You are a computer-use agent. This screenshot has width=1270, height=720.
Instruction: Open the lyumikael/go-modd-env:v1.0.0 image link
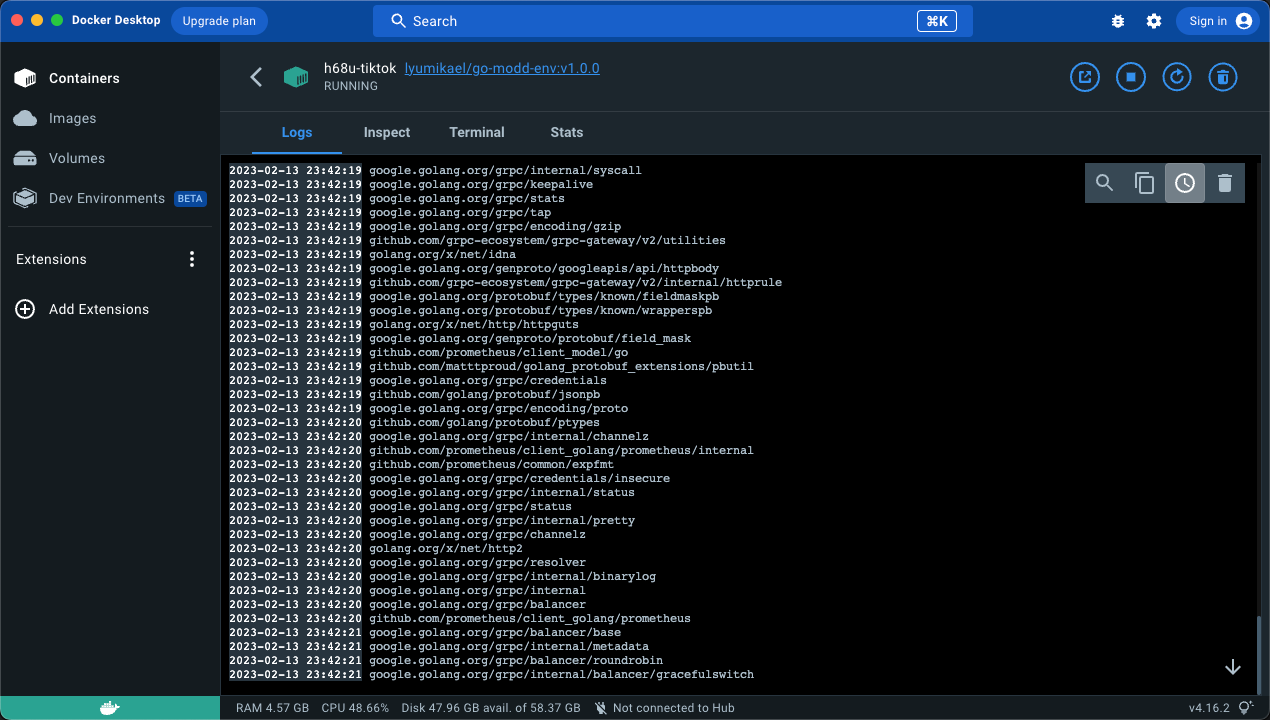[x=502, y=68]
